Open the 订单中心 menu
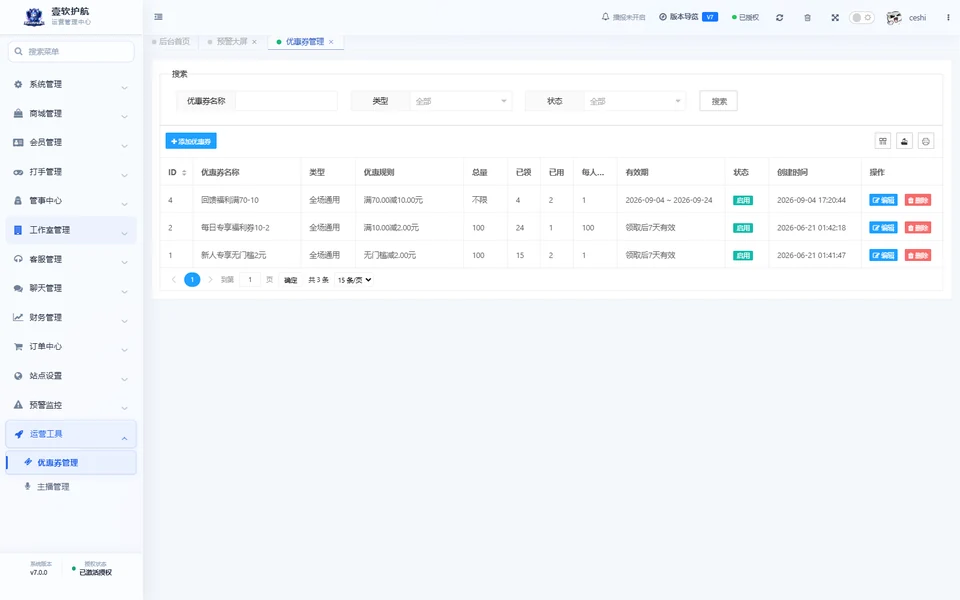 71,347
